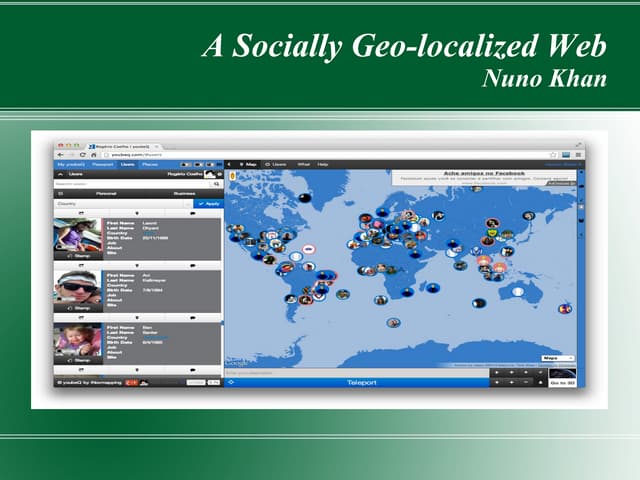
Task: Open the Passport tab
Action: pos(103,164)
